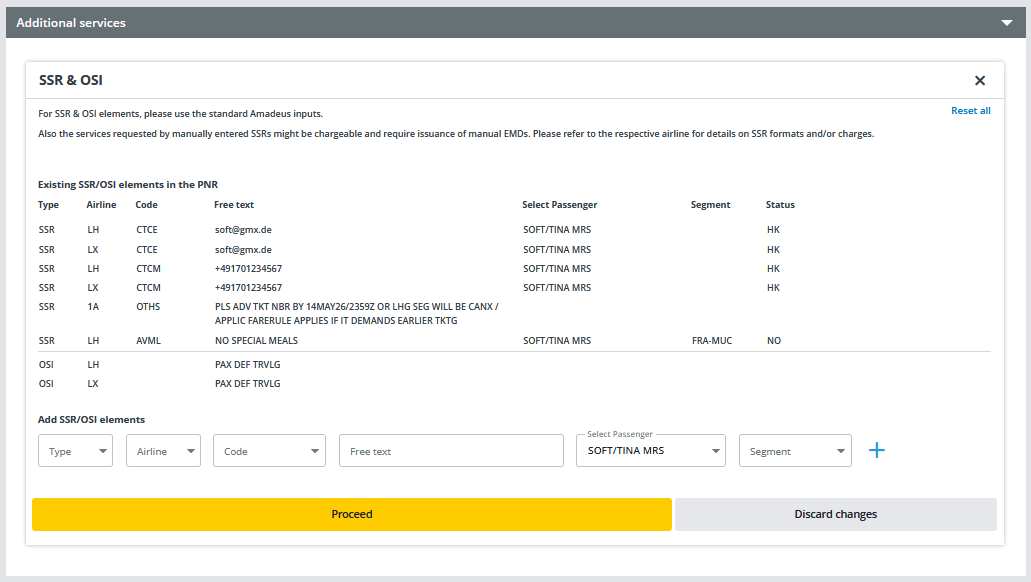Click the Additional services header title
The image size is (1031, 582).
(x=71, y=22)
